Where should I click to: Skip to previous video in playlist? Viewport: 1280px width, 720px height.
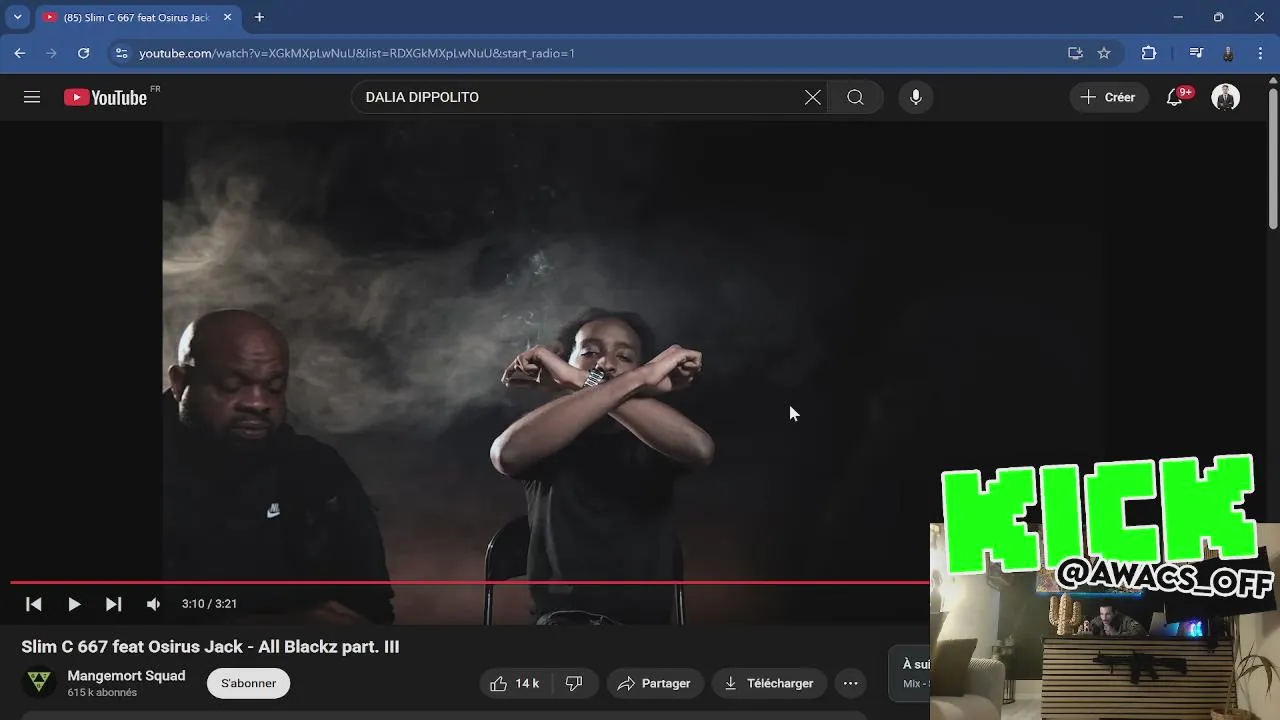(34, 604)
